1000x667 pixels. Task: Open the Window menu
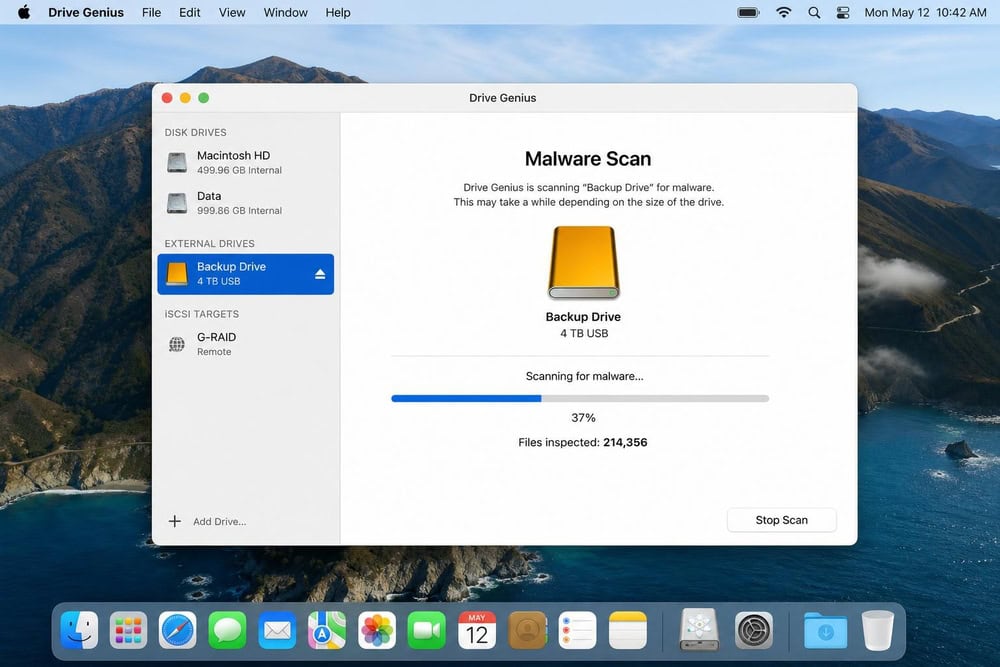coord(286,12)
